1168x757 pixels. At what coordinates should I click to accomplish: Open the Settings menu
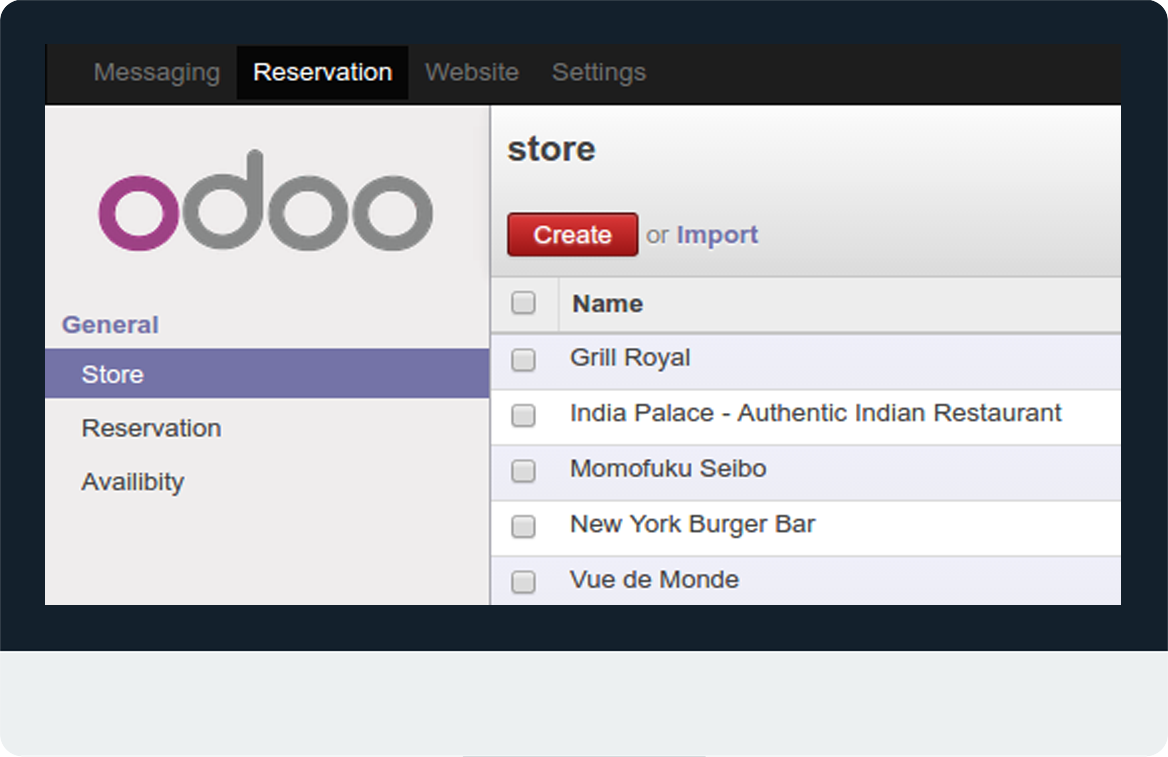pyautogui.click(x=599, y=72)
